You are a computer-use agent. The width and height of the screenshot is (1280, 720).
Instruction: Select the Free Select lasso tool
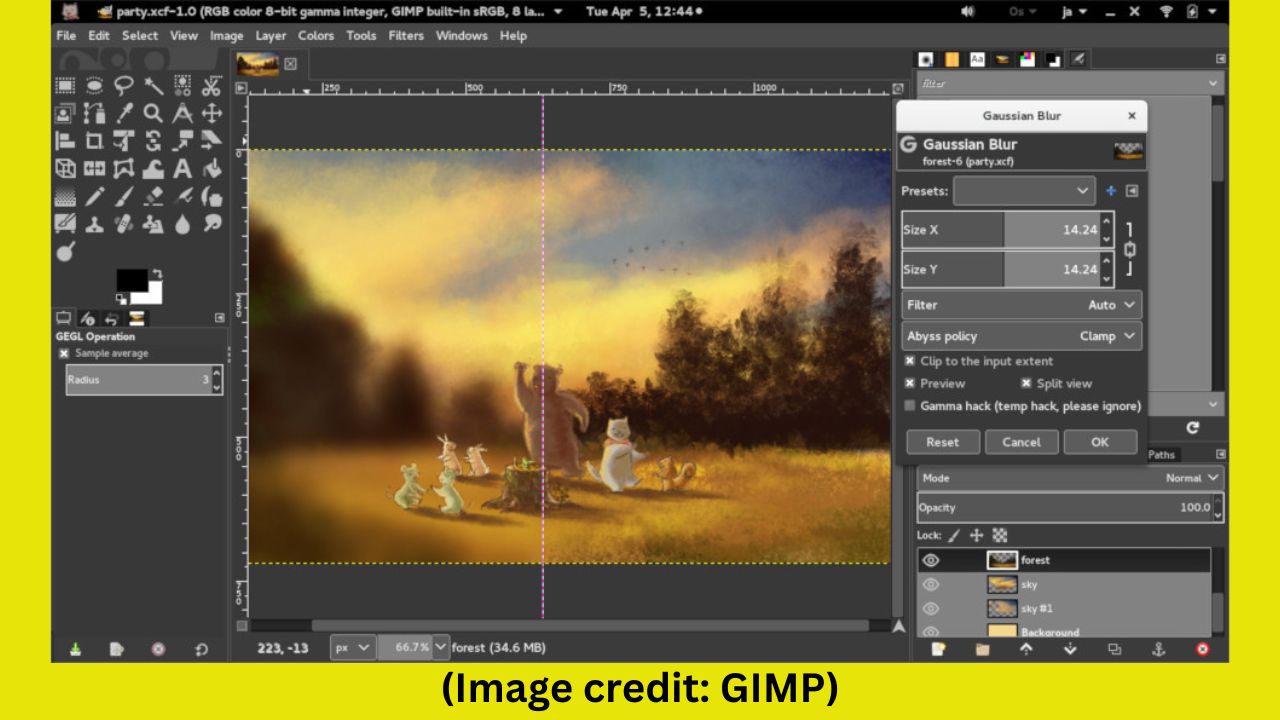[124, 85]
